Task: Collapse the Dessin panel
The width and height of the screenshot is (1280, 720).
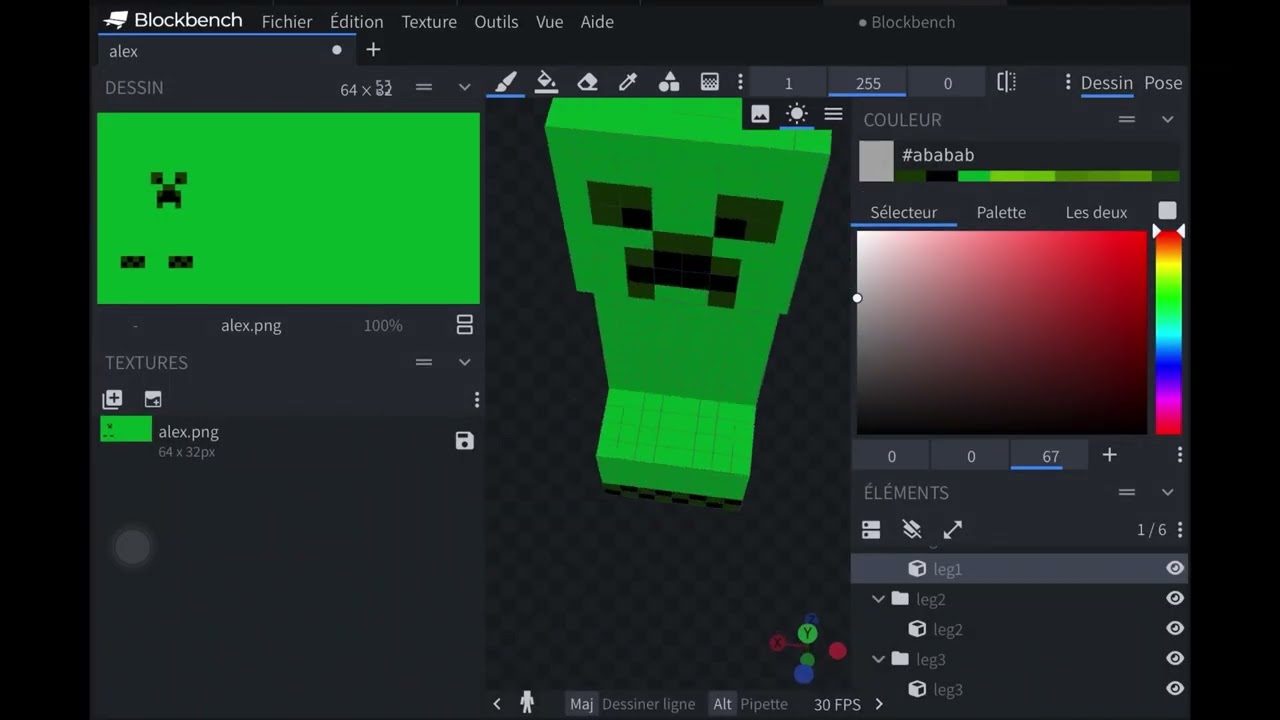Action: tap(464, 87)
